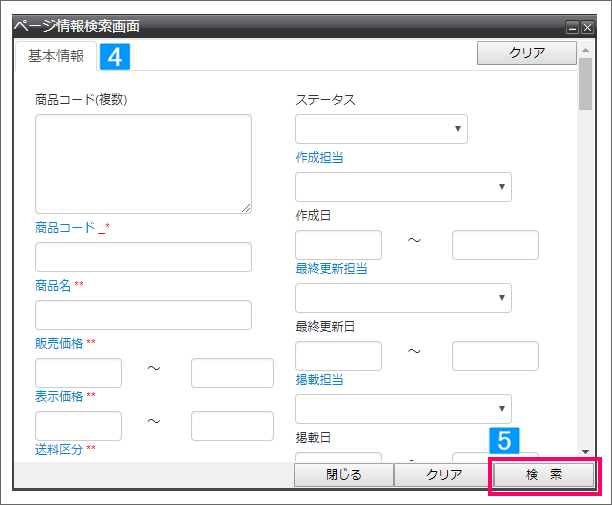The width and height of the screenshot is (612, 505).
Task: Click the 最終更新日 end date field
Action: pos(495,356)
